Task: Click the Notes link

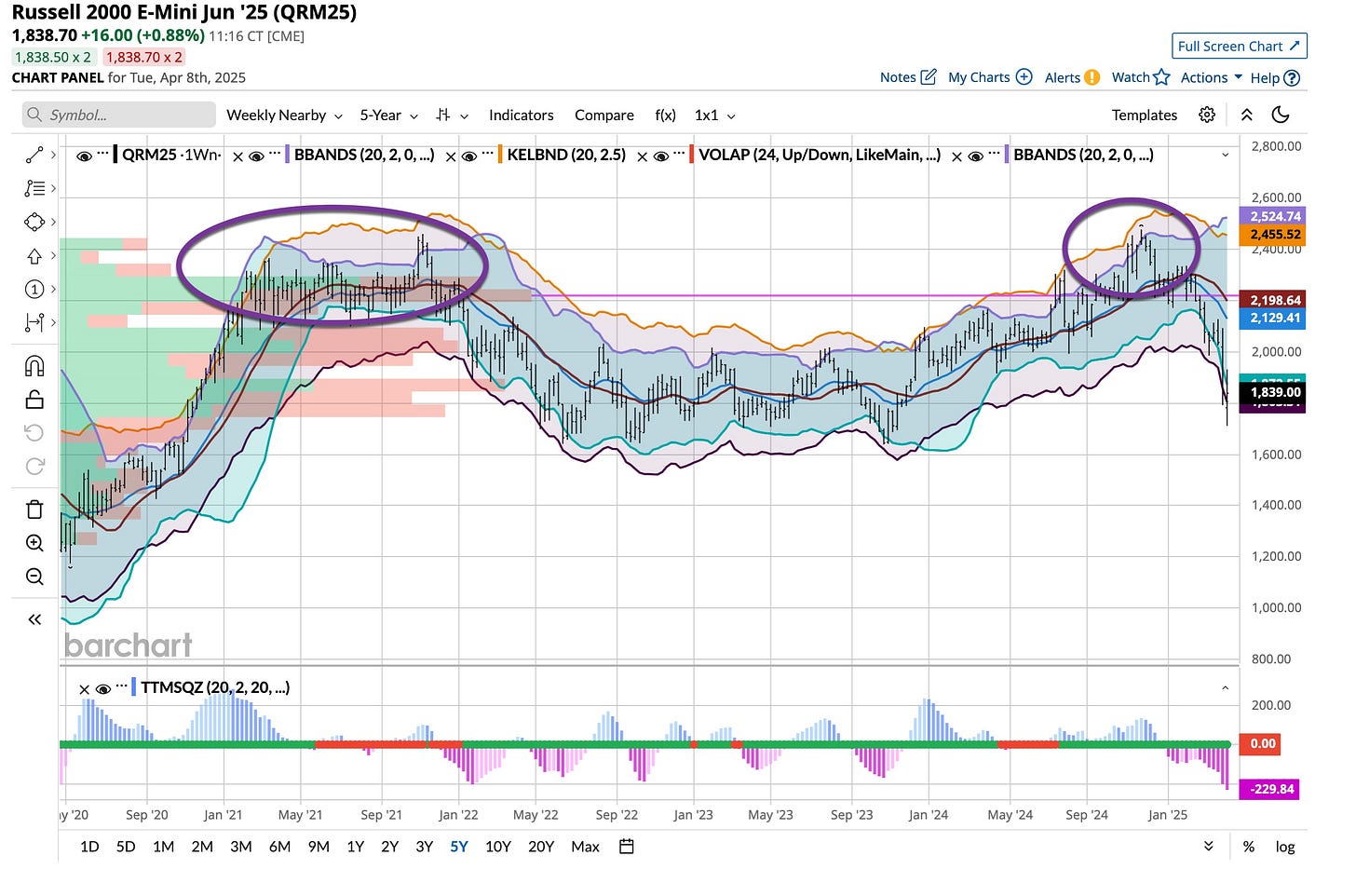Action: [x=898, y=77]
